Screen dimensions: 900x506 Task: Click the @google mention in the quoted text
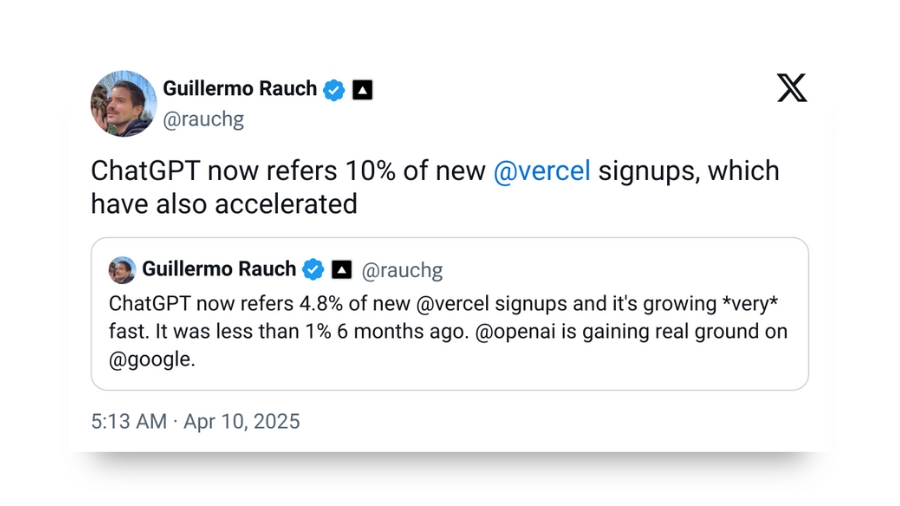click(x=152, y=360)
